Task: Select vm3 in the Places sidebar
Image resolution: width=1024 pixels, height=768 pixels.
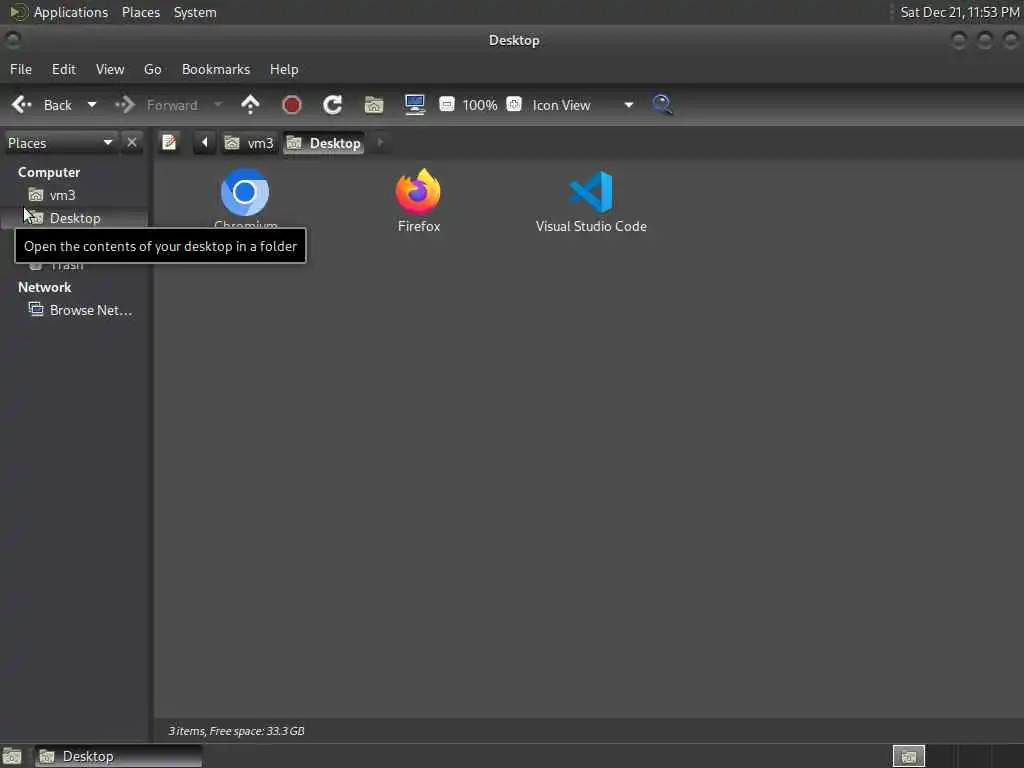Action: tap(74, 195)
